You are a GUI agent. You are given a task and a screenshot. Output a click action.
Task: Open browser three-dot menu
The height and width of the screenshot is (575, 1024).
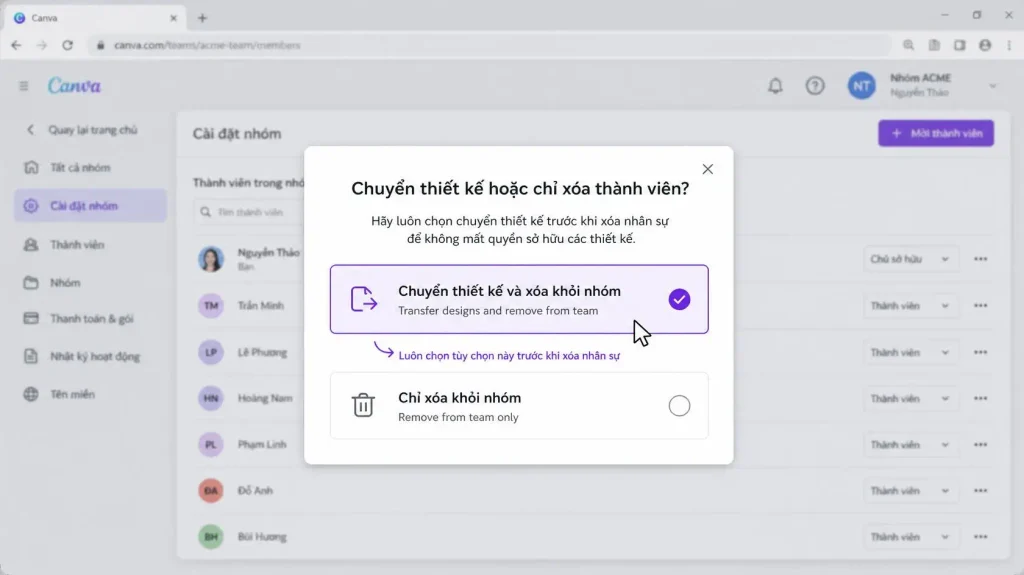pyautogui.click(x=1010, y=45)
